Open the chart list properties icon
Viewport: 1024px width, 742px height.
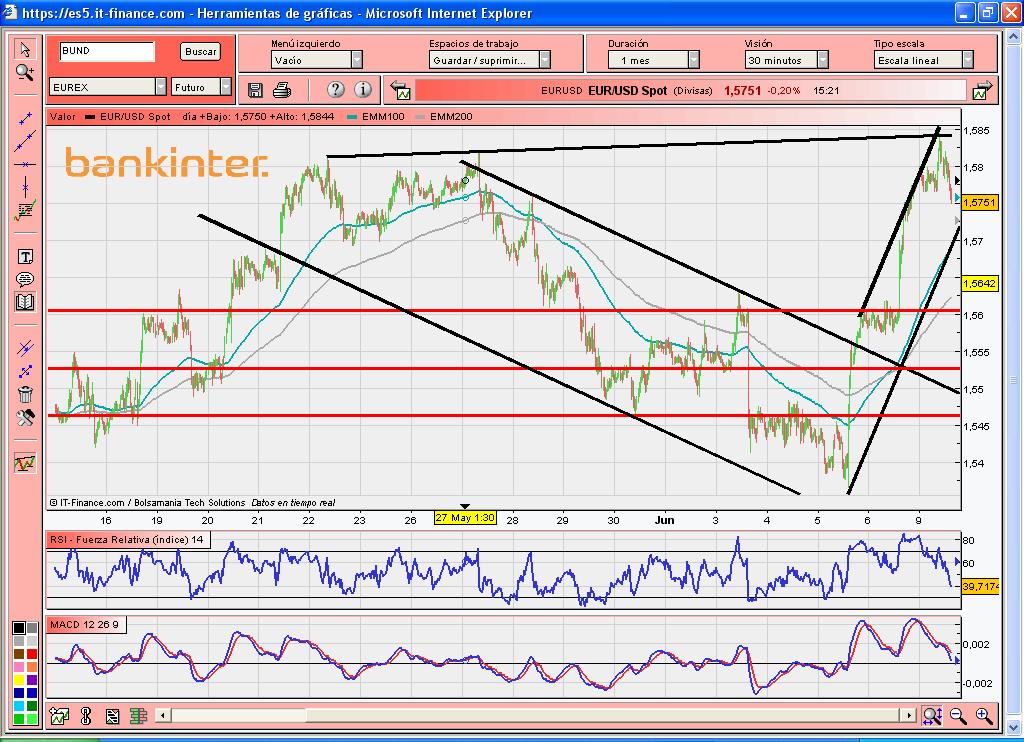point(112,717)
